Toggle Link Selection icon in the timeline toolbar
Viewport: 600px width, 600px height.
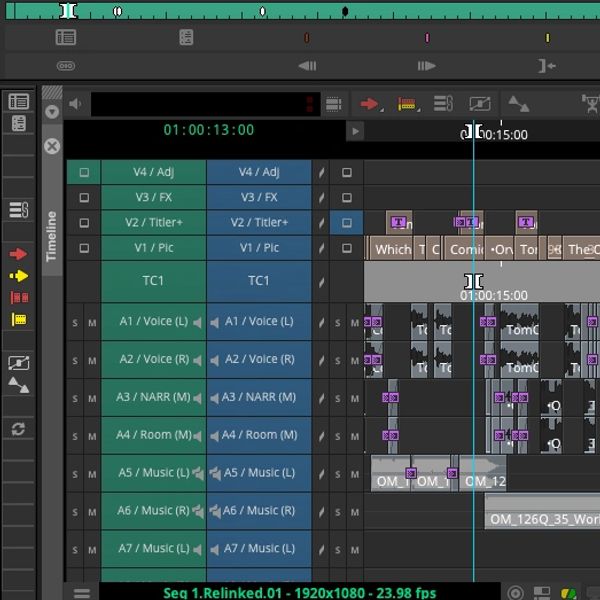pyautogui.click(x=443, y=103)
